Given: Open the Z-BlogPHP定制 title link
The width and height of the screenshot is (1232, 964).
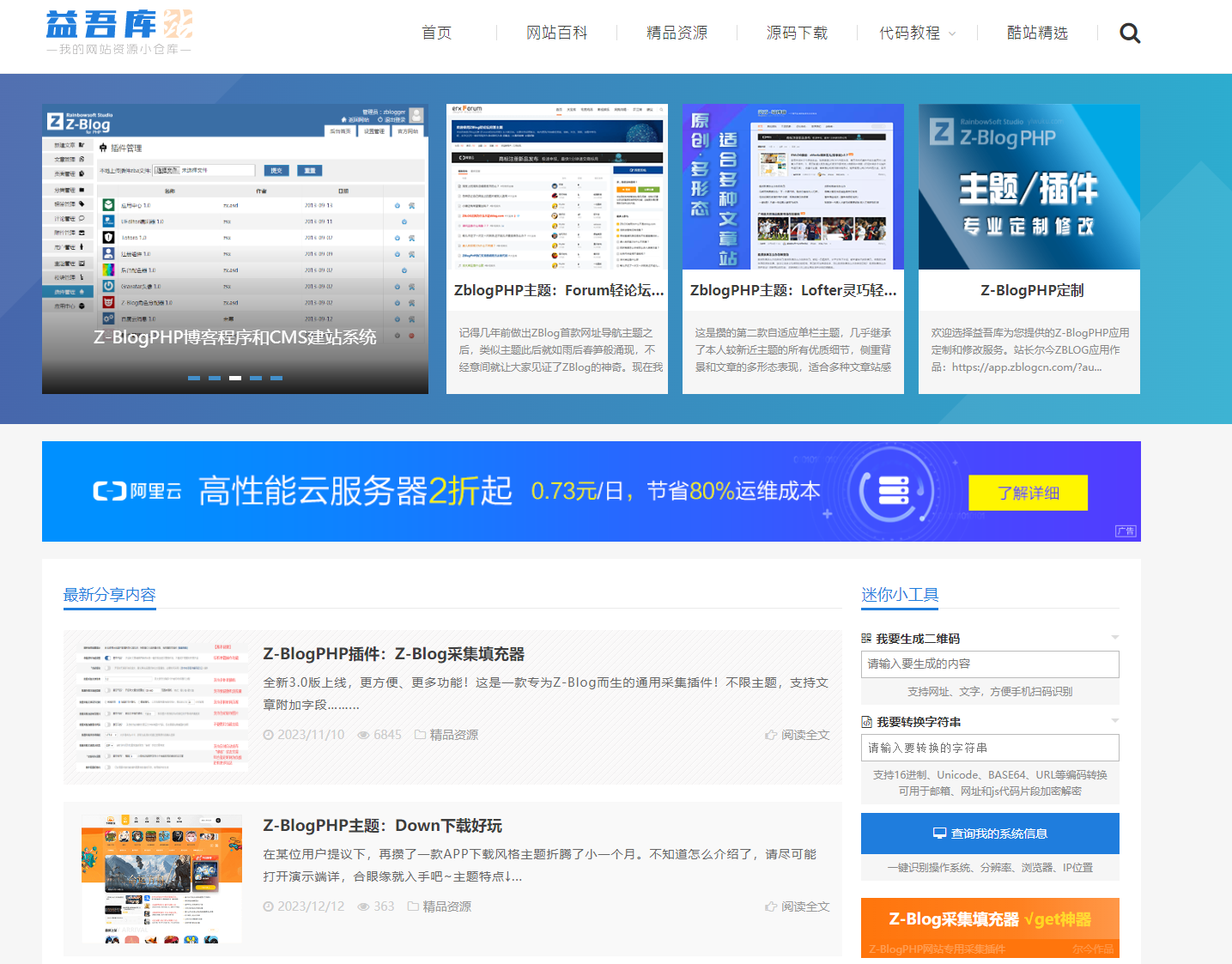Looking at the screenshot, I should tap(1032, 290).
